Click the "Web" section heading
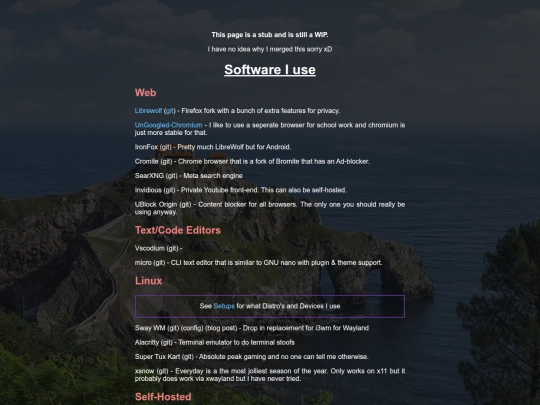Image resolution: width=540 pixels, height=405 pixels. 145,93
